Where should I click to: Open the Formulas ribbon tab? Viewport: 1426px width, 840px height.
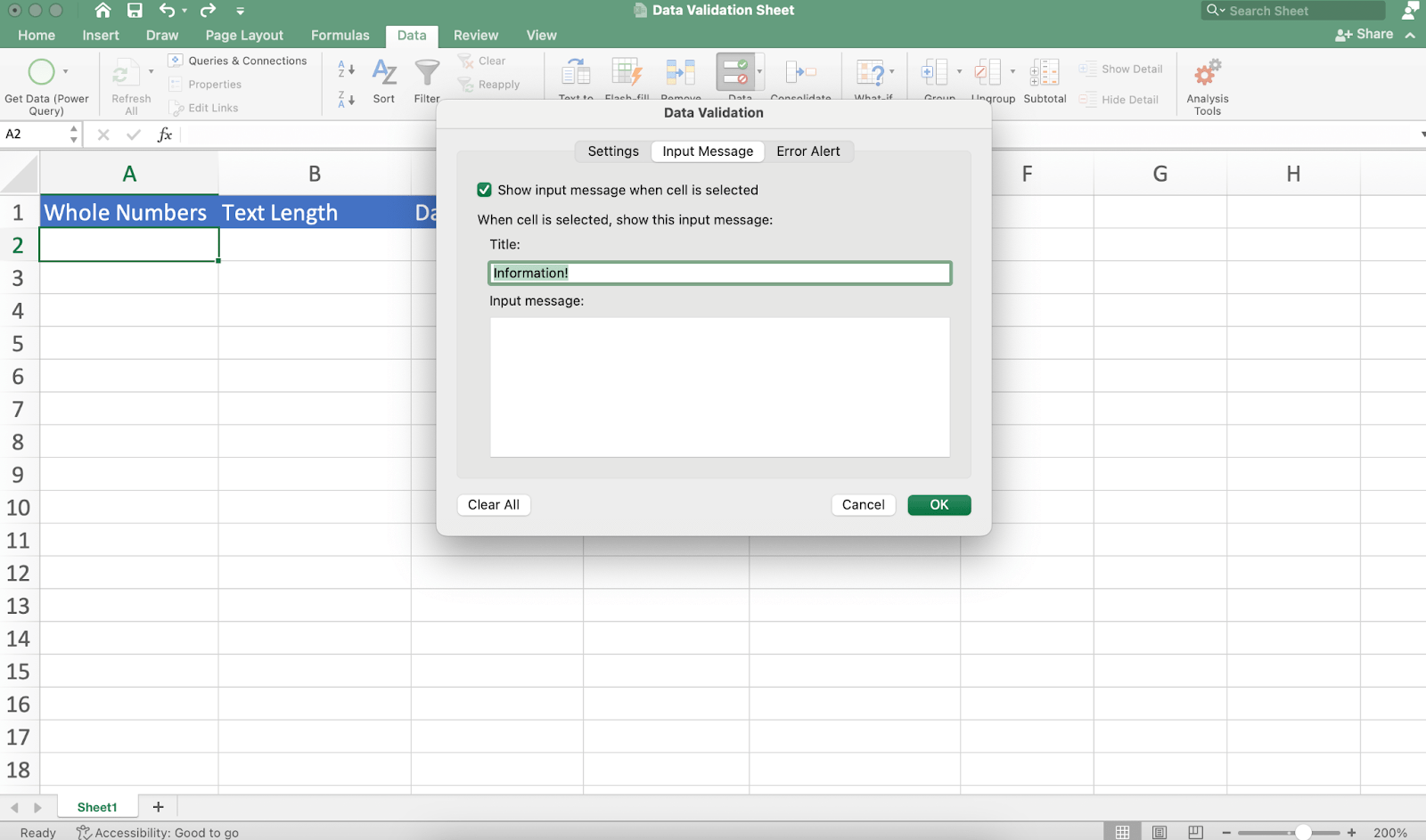click(x=340, y=36)
